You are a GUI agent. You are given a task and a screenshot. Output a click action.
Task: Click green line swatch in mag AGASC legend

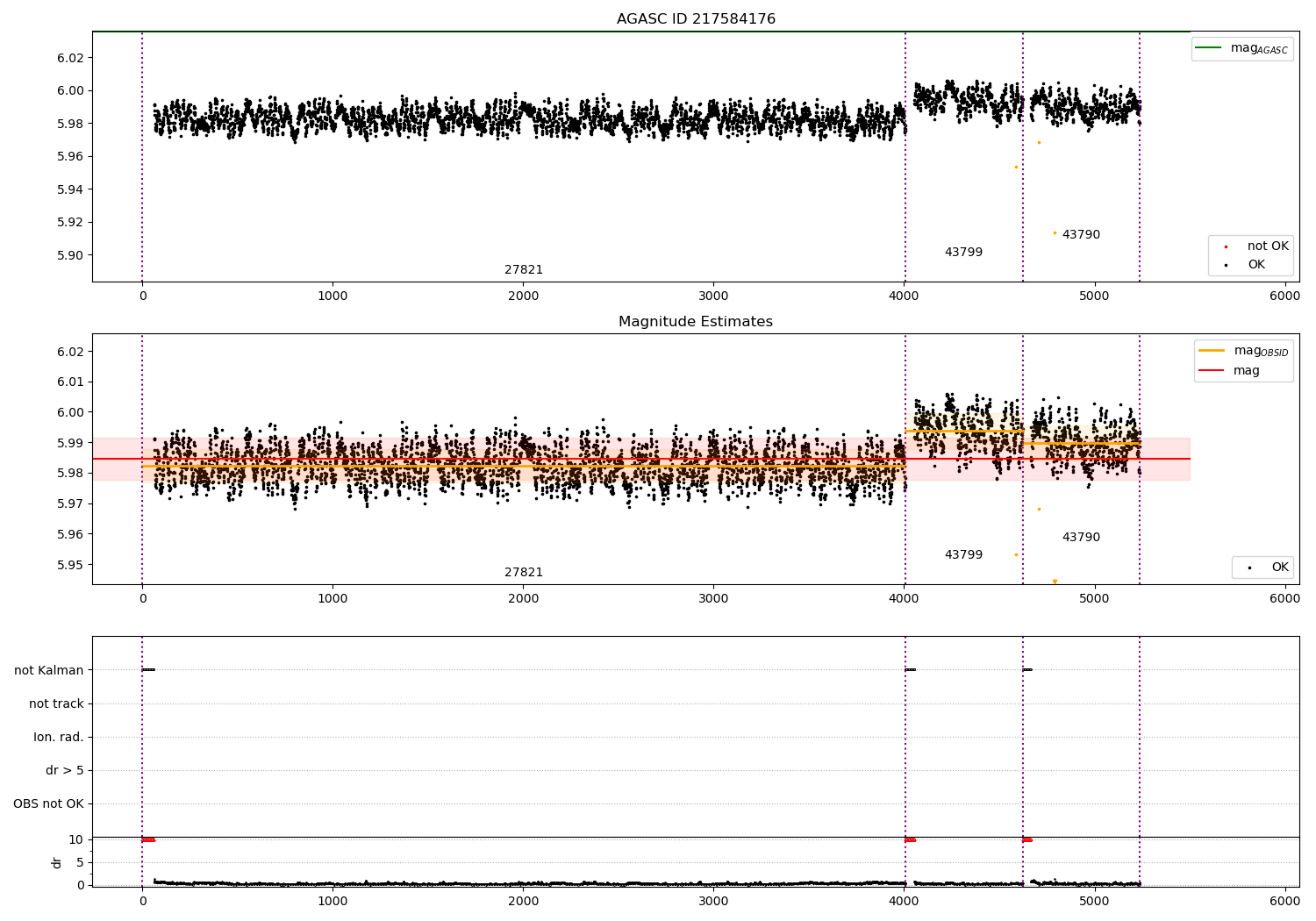[1208, 47]
